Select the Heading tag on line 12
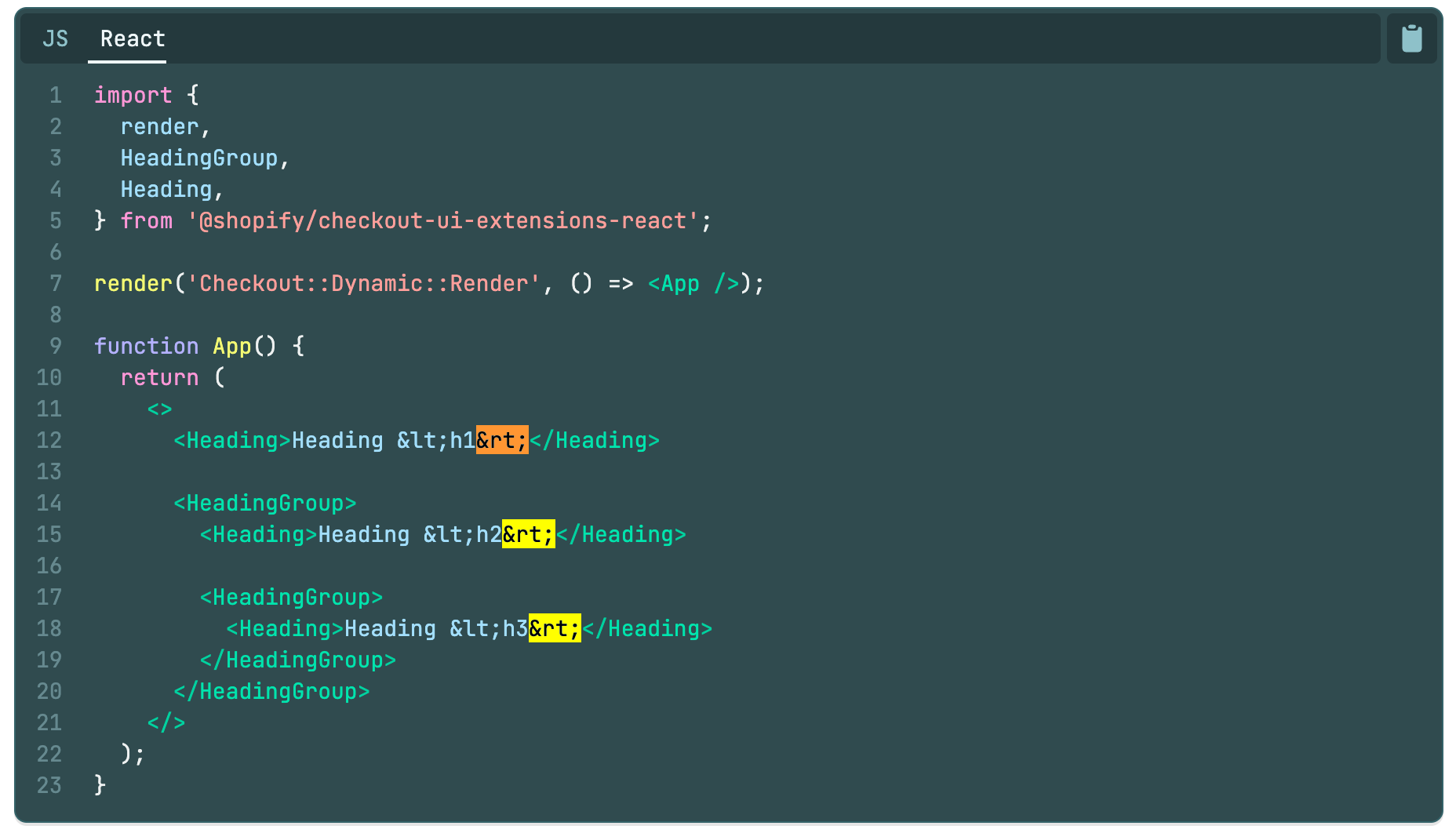Image resolution: width=1456 pixels, height=833 pixels. (229, 440)
